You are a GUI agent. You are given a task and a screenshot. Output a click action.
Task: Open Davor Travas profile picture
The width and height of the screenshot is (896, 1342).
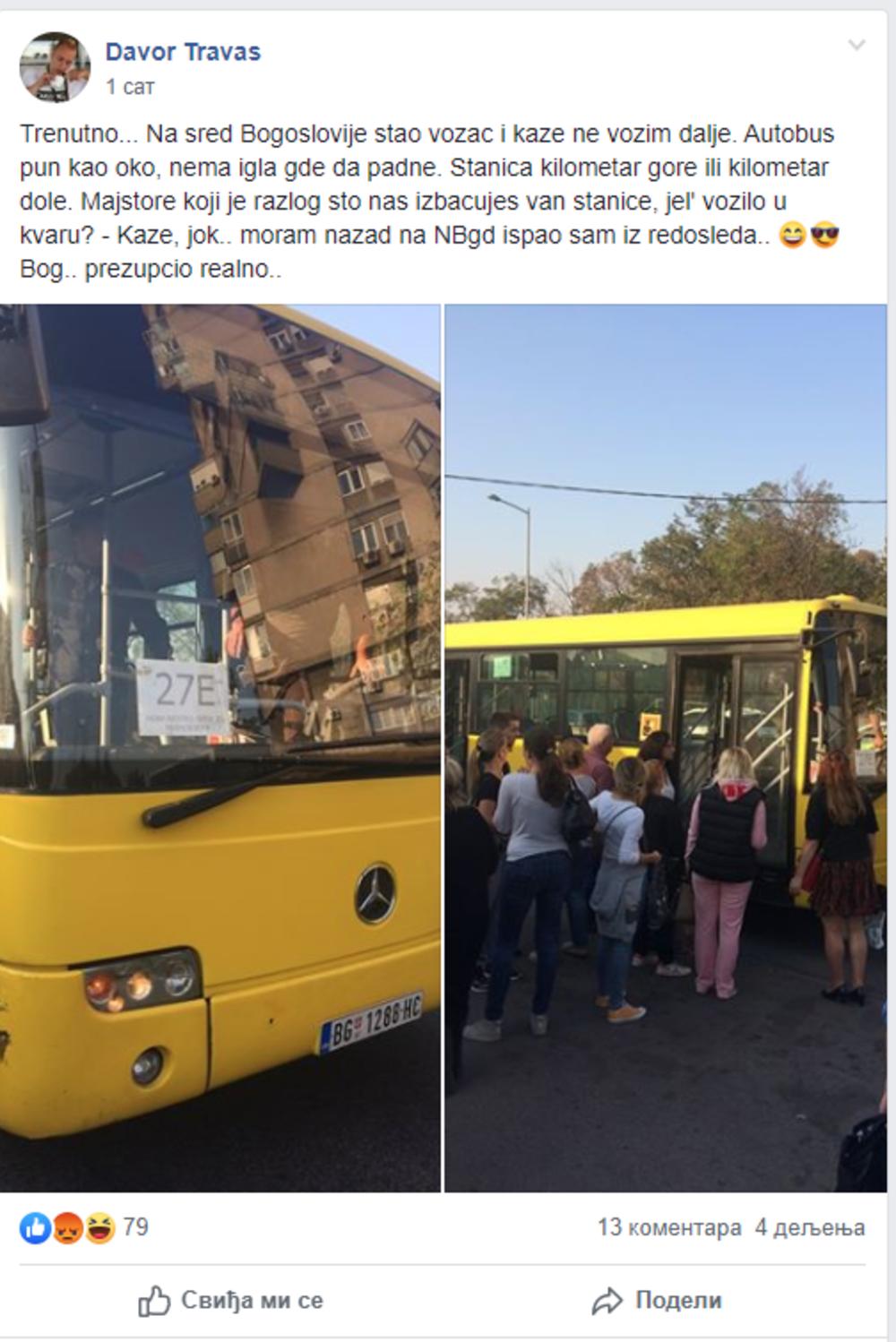pyautogui.click(x=55, y=67)
